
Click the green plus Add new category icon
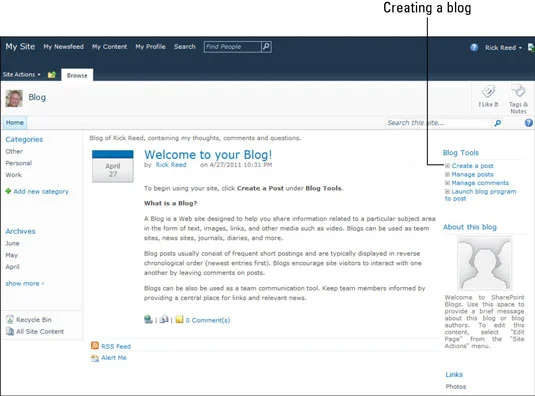tap(9, 191)
